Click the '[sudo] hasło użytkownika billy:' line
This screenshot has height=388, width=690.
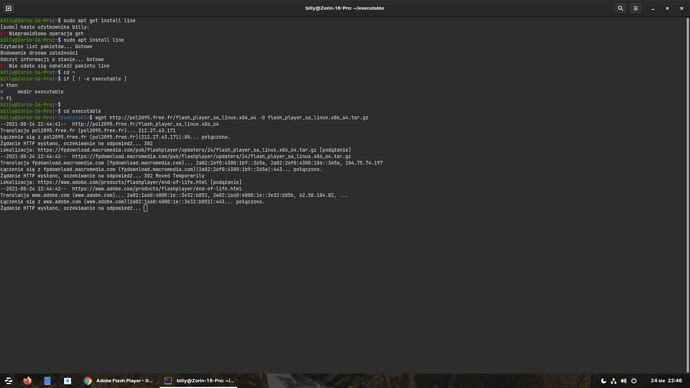[44, 27]
